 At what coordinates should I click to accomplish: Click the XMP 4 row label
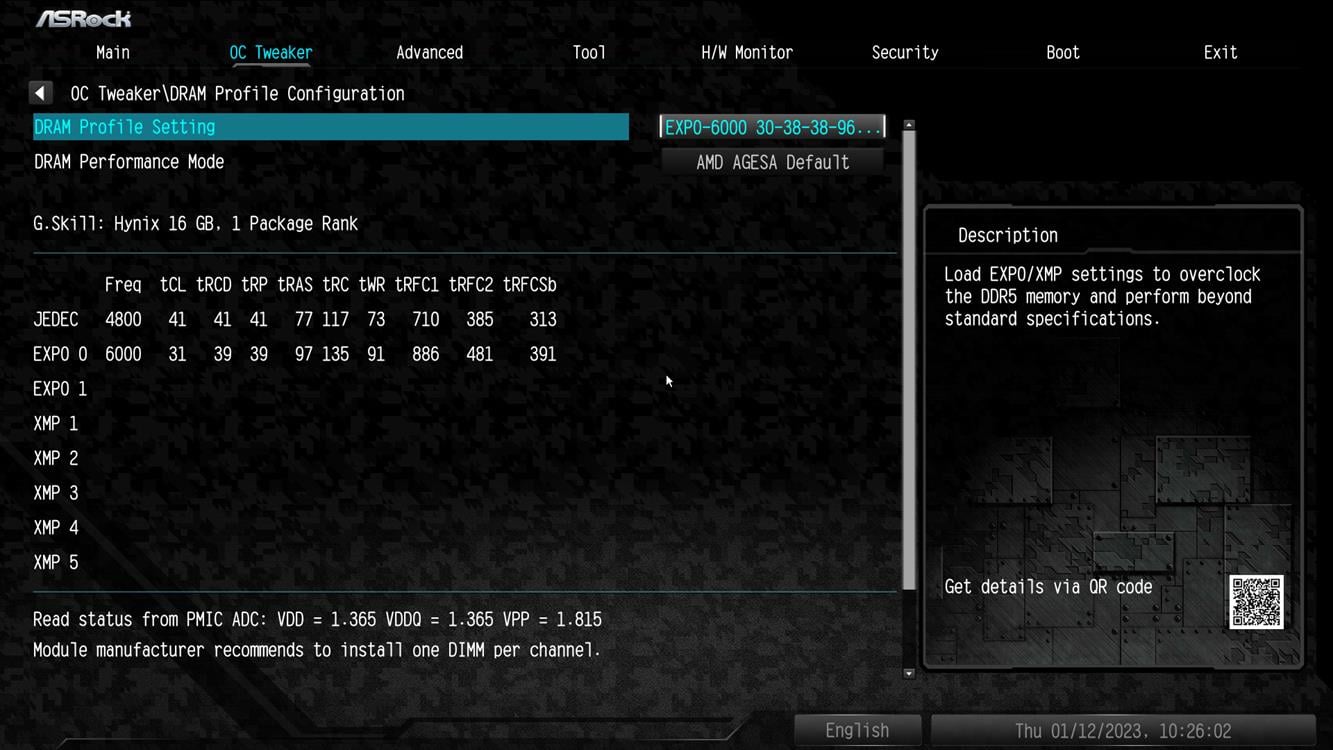click(x=56, y=528)
